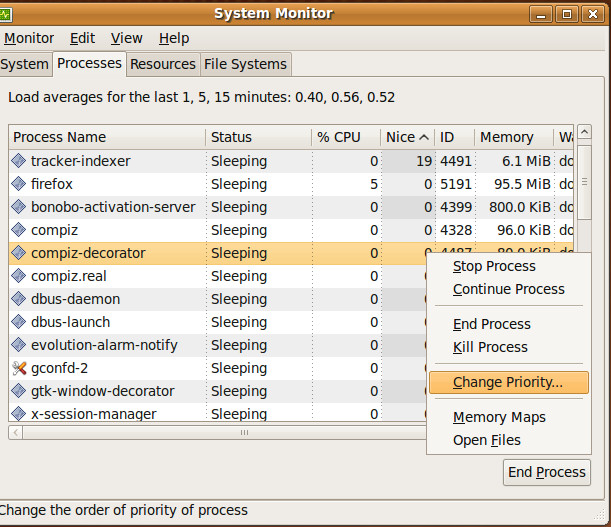Maximize the System Monitor window

567,14
